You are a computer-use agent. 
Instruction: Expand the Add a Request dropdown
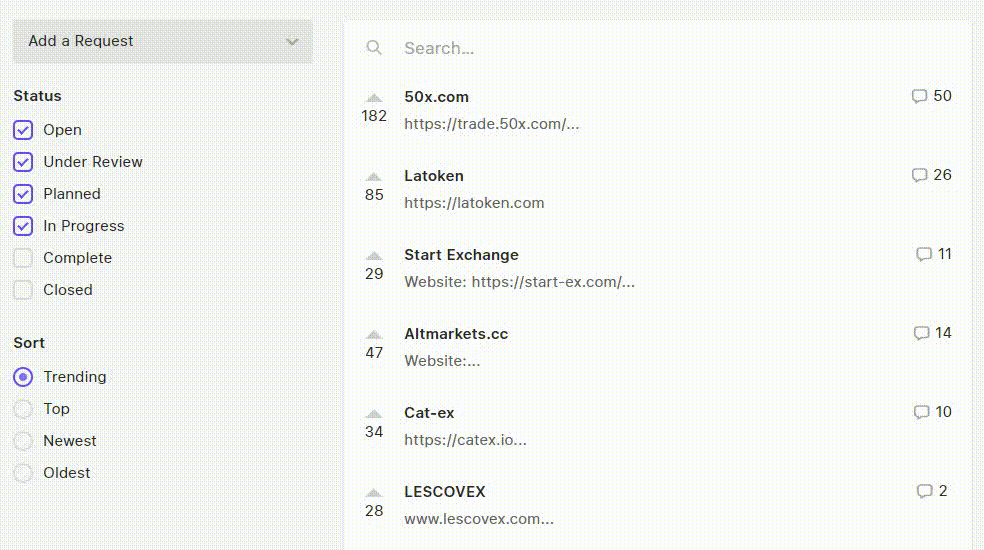(163, 41)
